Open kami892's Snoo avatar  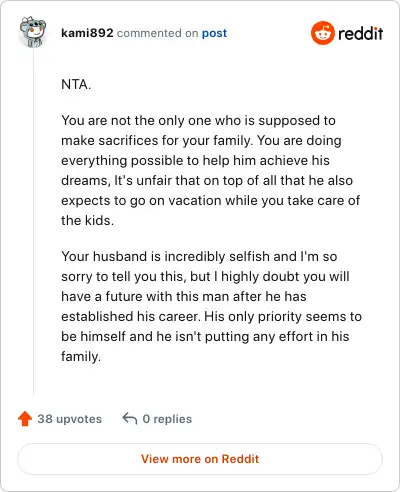tap(32, 32)
